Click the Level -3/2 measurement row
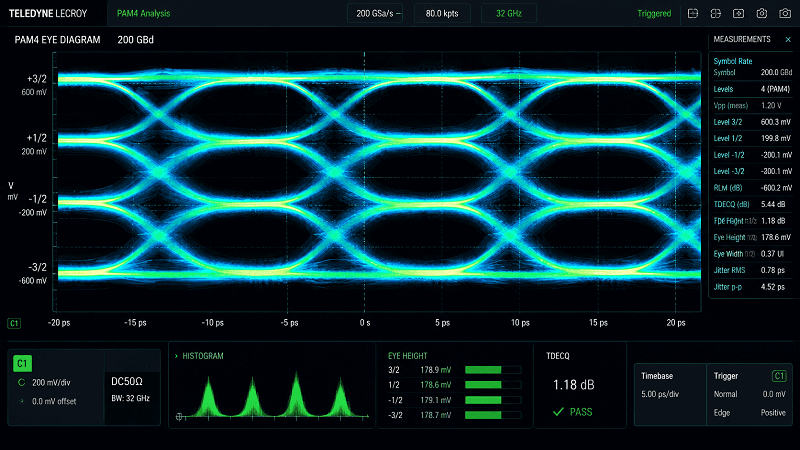Image resolution: width=800 pixels, height=450 pixels. point(752,171)
